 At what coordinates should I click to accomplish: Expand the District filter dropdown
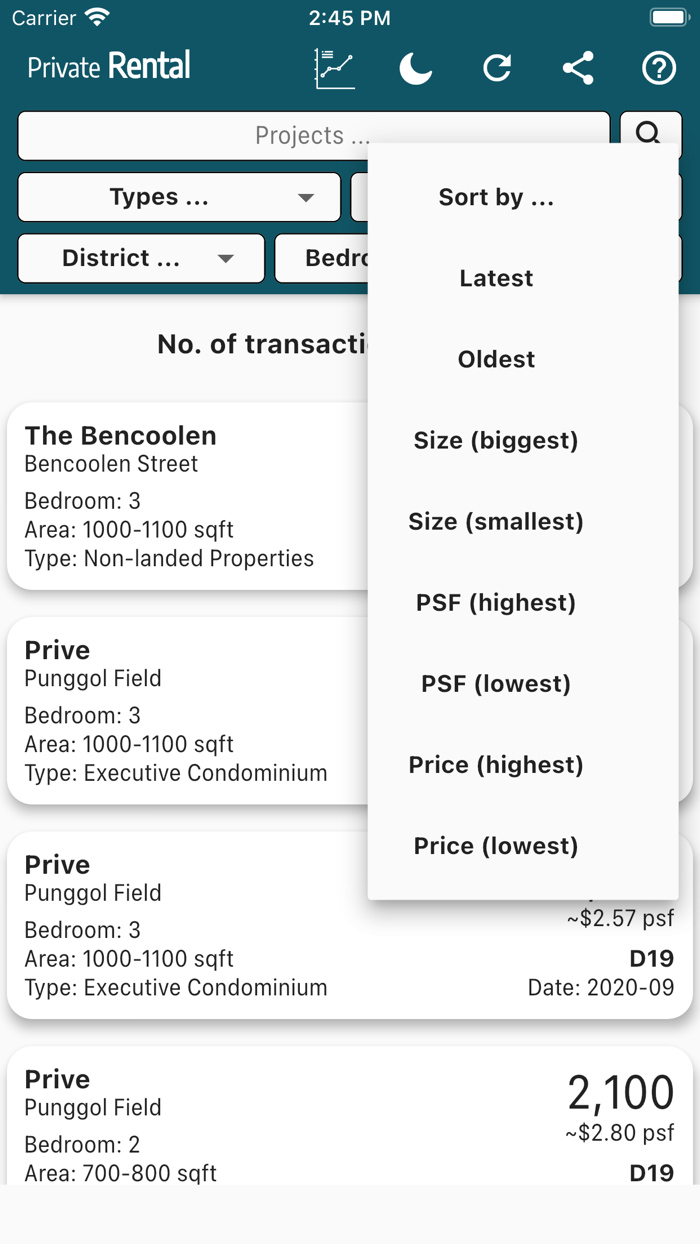[140, 258]
